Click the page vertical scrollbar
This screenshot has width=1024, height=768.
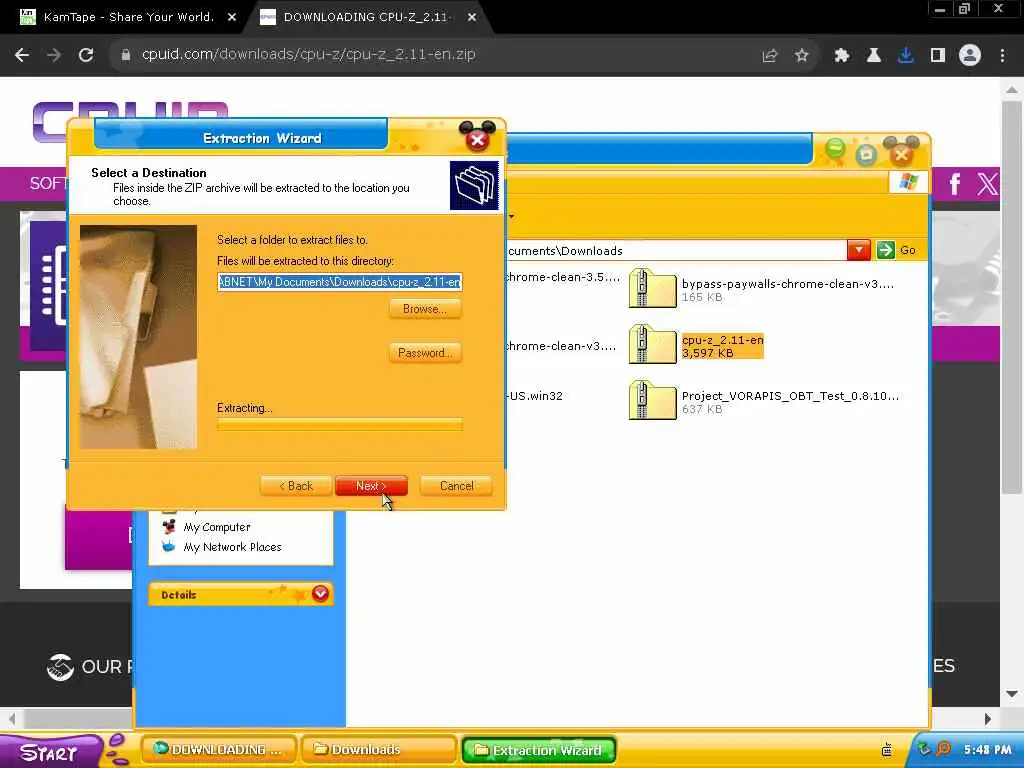(1012, 297)
